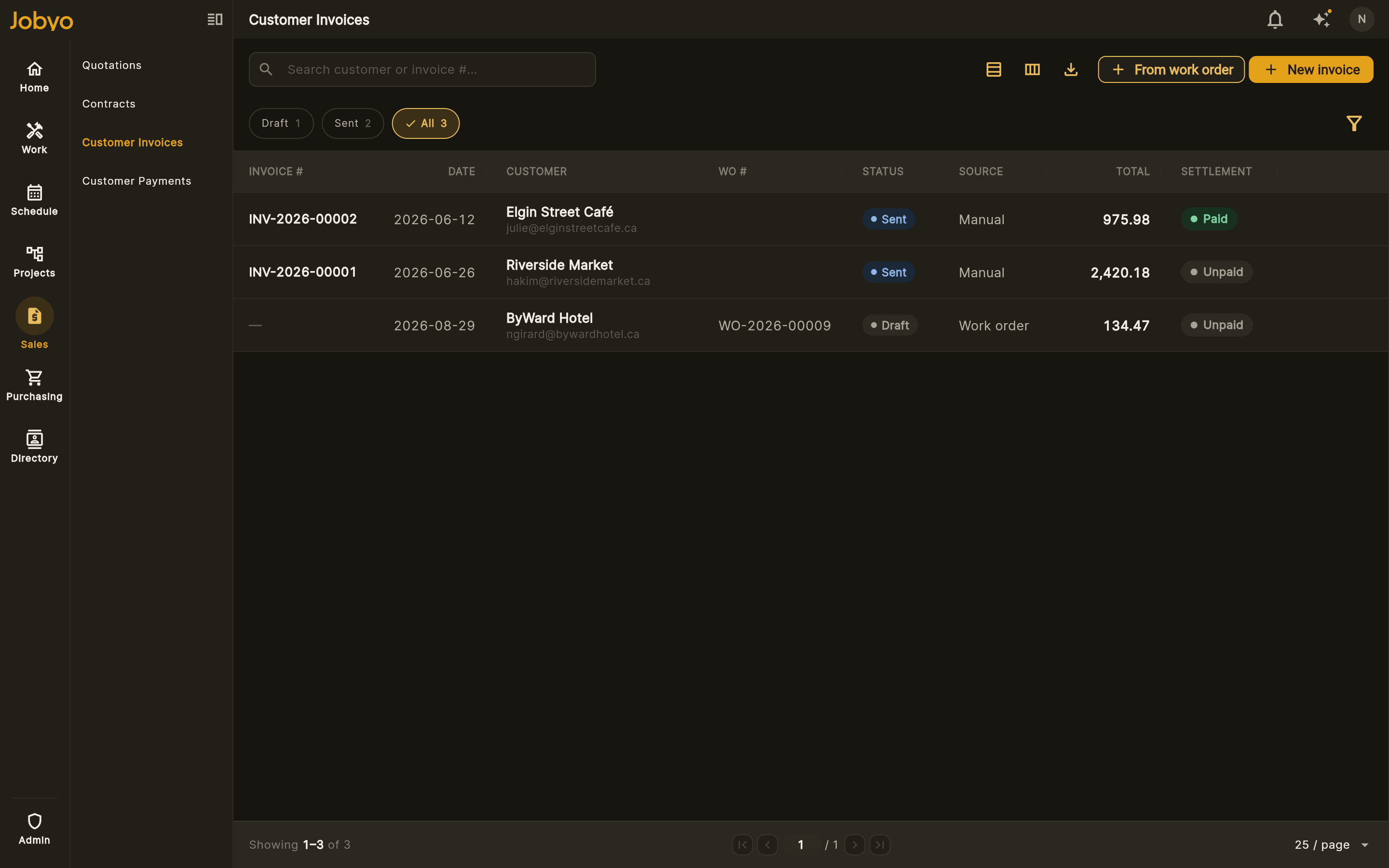
Task: Sort by TOTAL column header
Action: pos(1132,172)
